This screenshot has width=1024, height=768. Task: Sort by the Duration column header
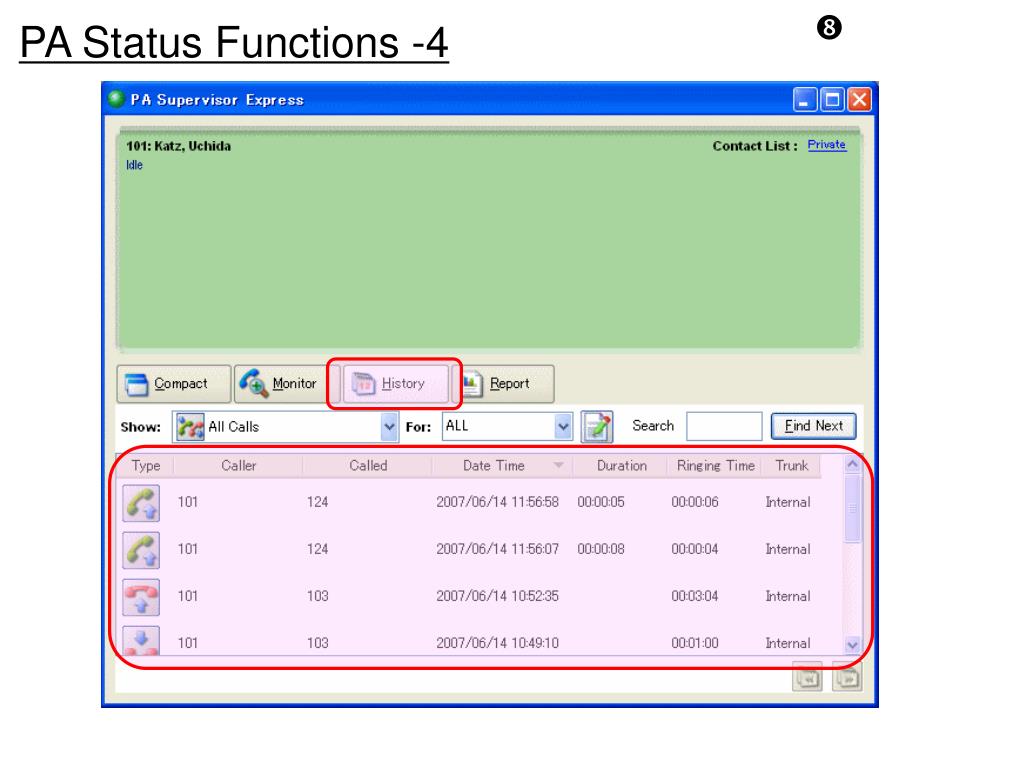coord(621,466)
